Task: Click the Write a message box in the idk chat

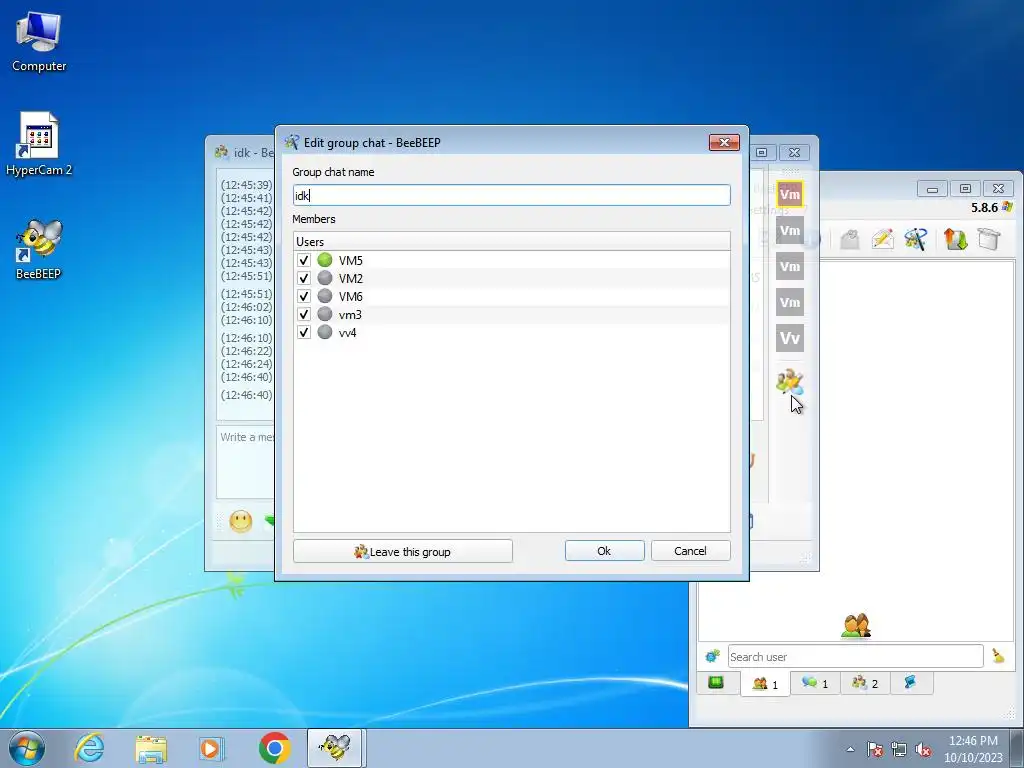Action: (246, 462)
